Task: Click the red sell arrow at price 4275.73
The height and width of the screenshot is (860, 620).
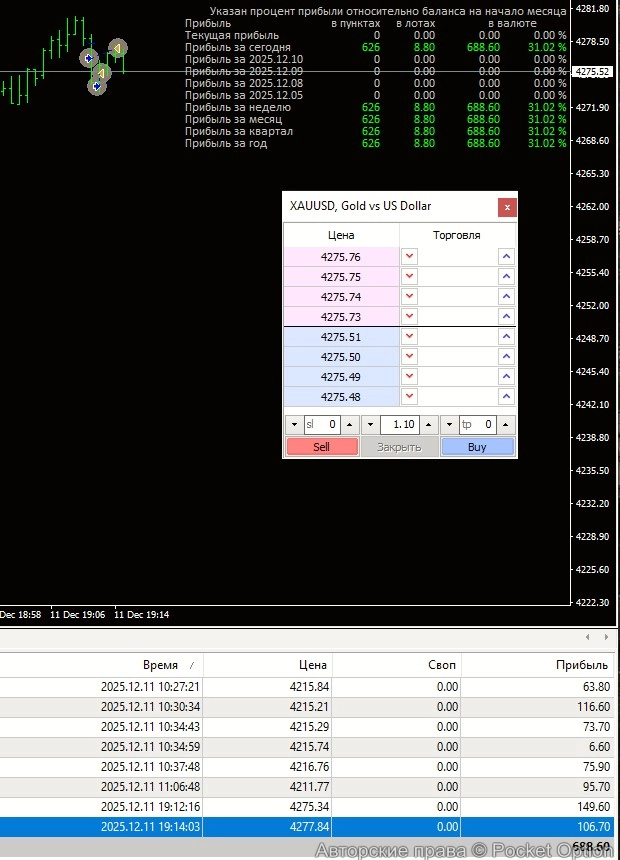Action: pos(409,317)
